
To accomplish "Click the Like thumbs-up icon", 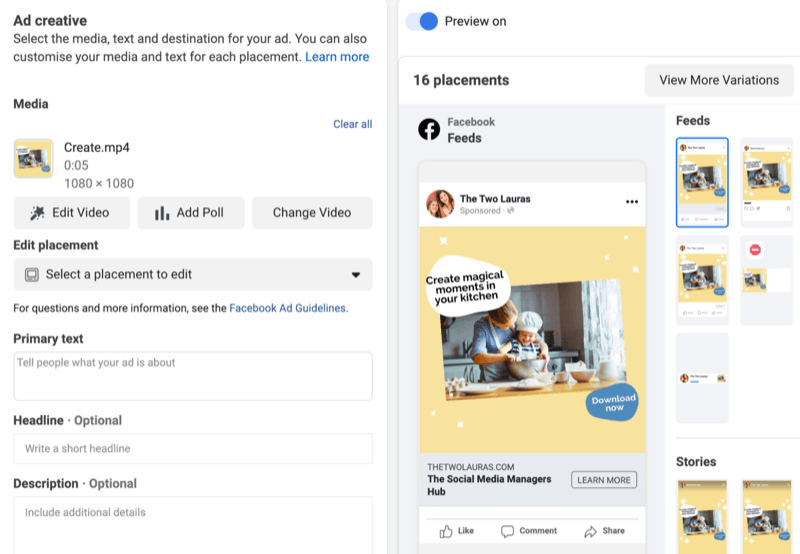I will [446, 532].
